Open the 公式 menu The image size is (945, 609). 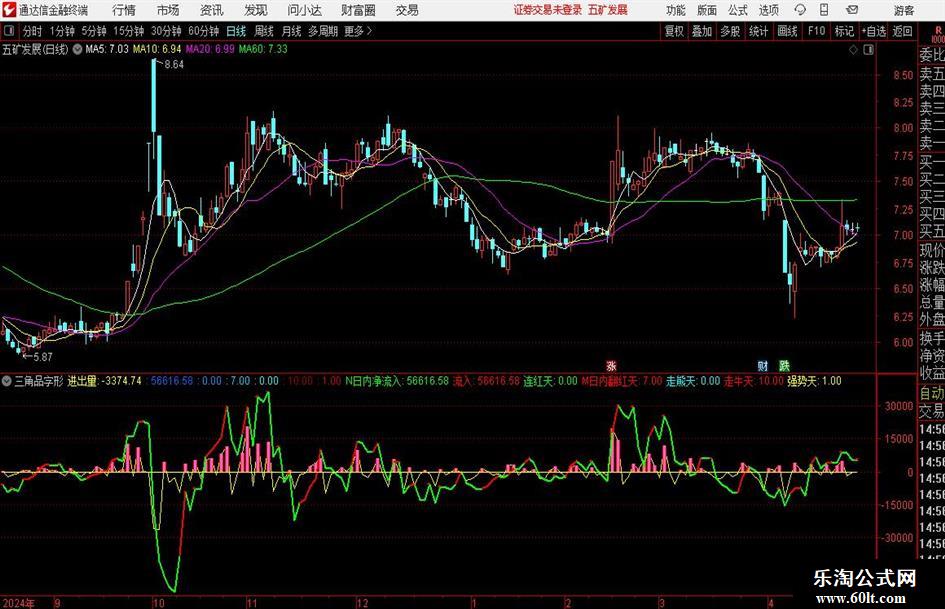(x=738, y=10)
